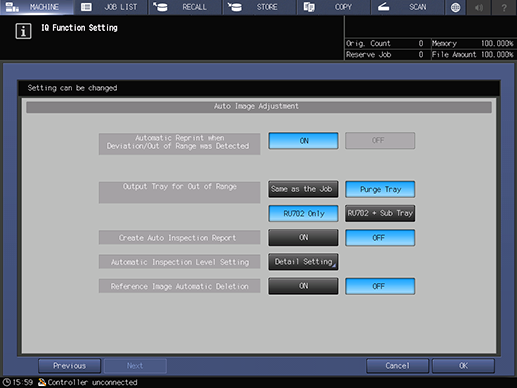
Task: Turn ON Reference Image Automatic Deletion
Action: (303, 286)
